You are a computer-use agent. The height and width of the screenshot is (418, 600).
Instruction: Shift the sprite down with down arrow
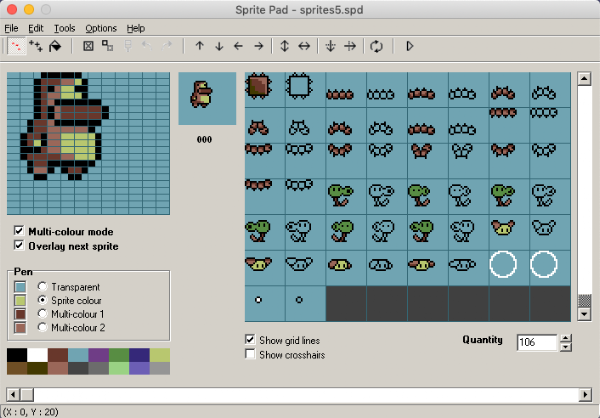tap(219, 46)
